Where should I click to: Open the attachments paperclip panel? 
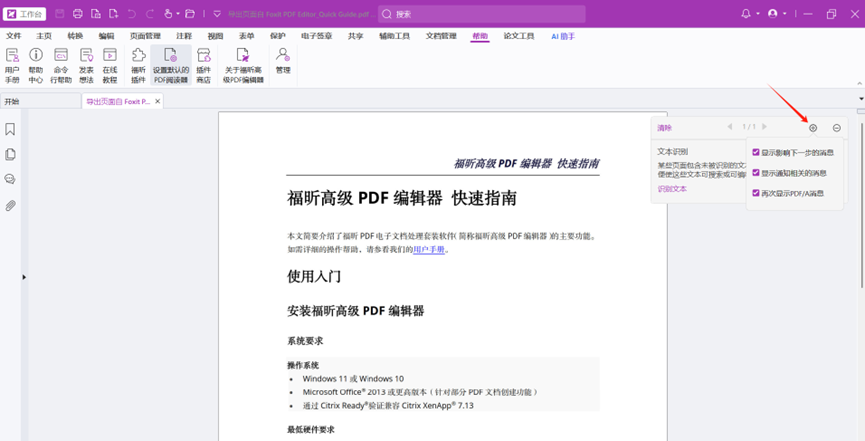pyautogui.click(x=10, y=206)
